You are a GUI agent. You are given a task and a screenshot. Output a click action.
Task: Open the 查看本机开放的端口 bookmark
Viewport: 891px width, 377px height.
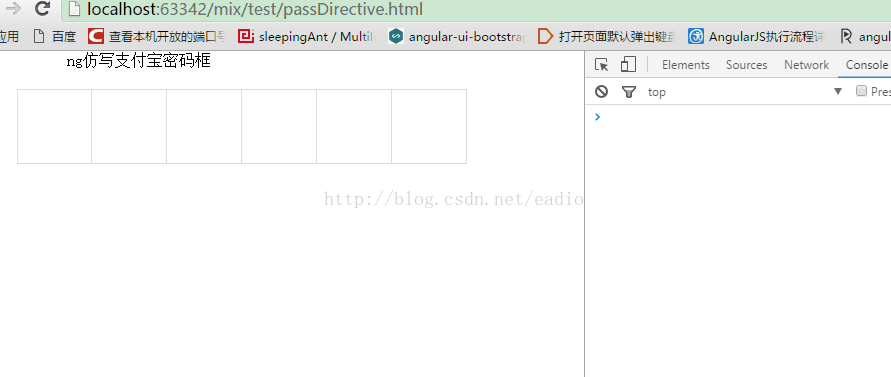[157, 36]
